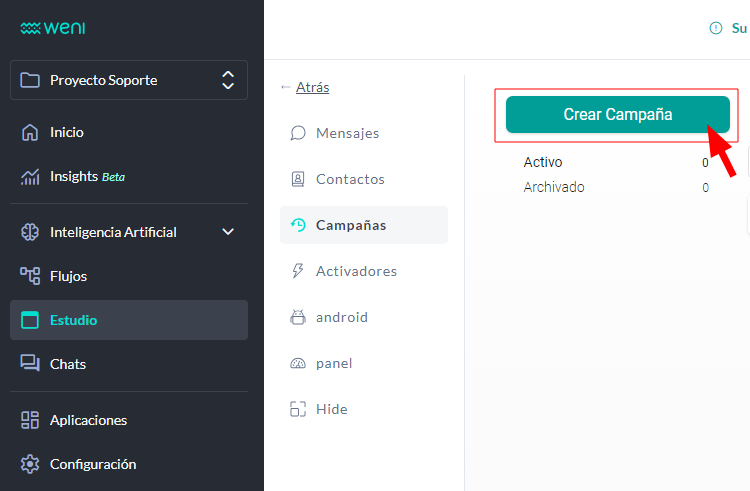Click the Aplicaciones grid icon
Viewport: 750px width, 491px height.
30,420
